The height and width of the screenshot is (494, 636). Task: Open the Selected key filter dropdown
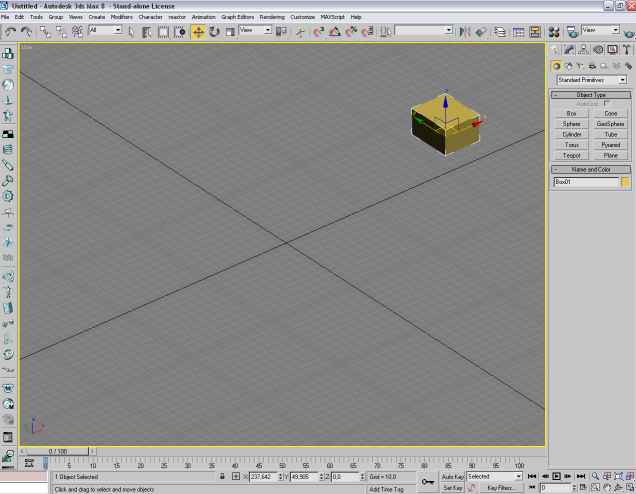[494, 477]
